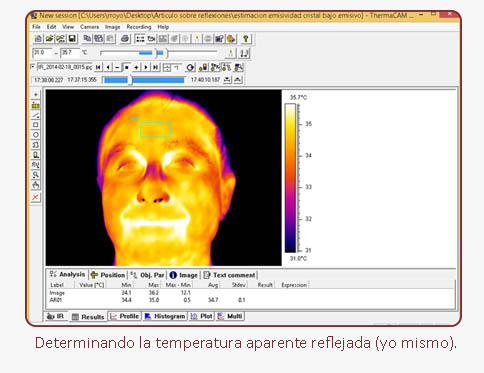
Task: Click the print icon in toolbar
Action: (x=125, y=39)
